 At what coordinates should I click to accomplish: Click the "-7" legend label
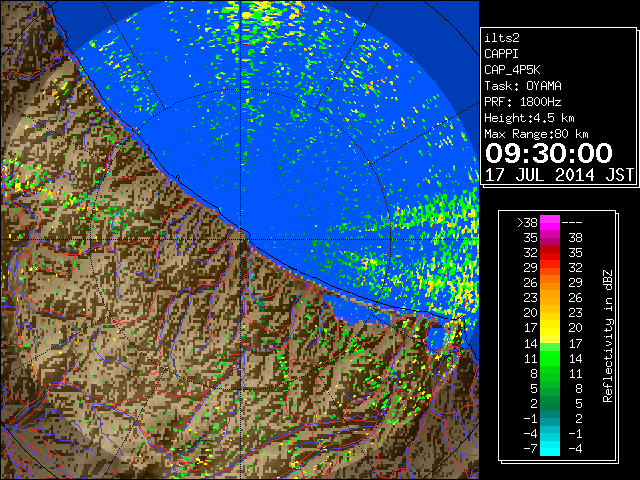[x=531, y=449]
